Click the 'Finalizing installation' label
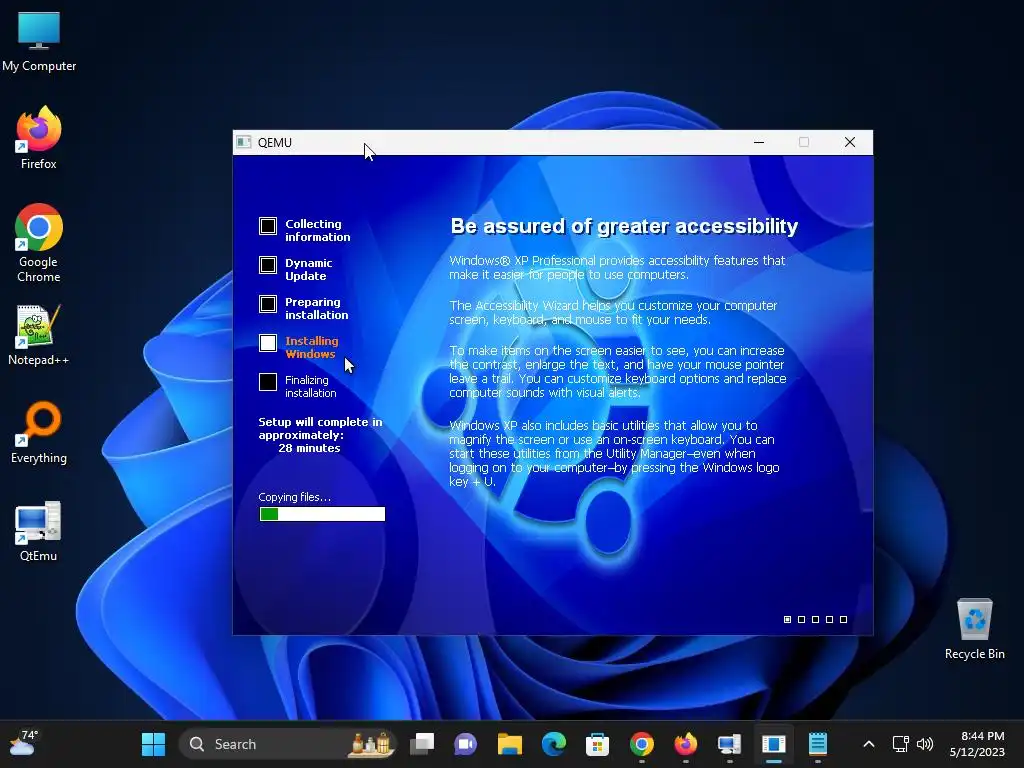 click(x=310, y=387)
